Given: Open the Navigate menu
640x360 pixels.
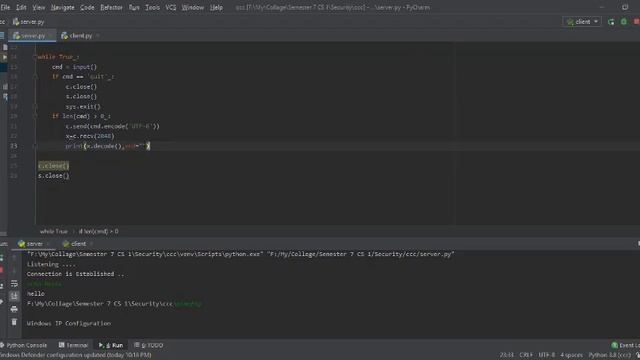Looking at the screenshot, I should click(x=63, y=7).
